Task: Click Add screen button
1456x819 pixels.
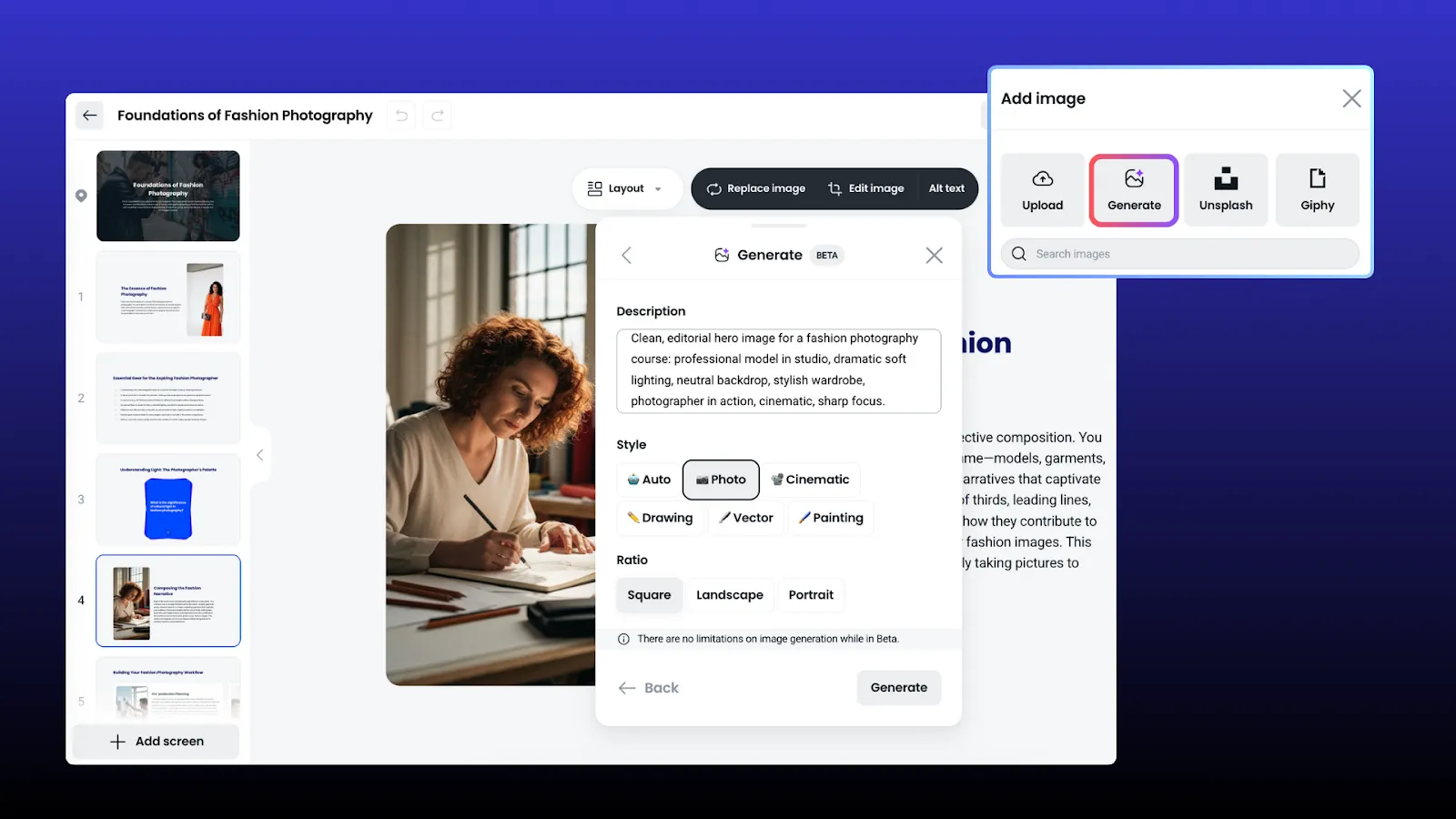Action: pos(157,742)
